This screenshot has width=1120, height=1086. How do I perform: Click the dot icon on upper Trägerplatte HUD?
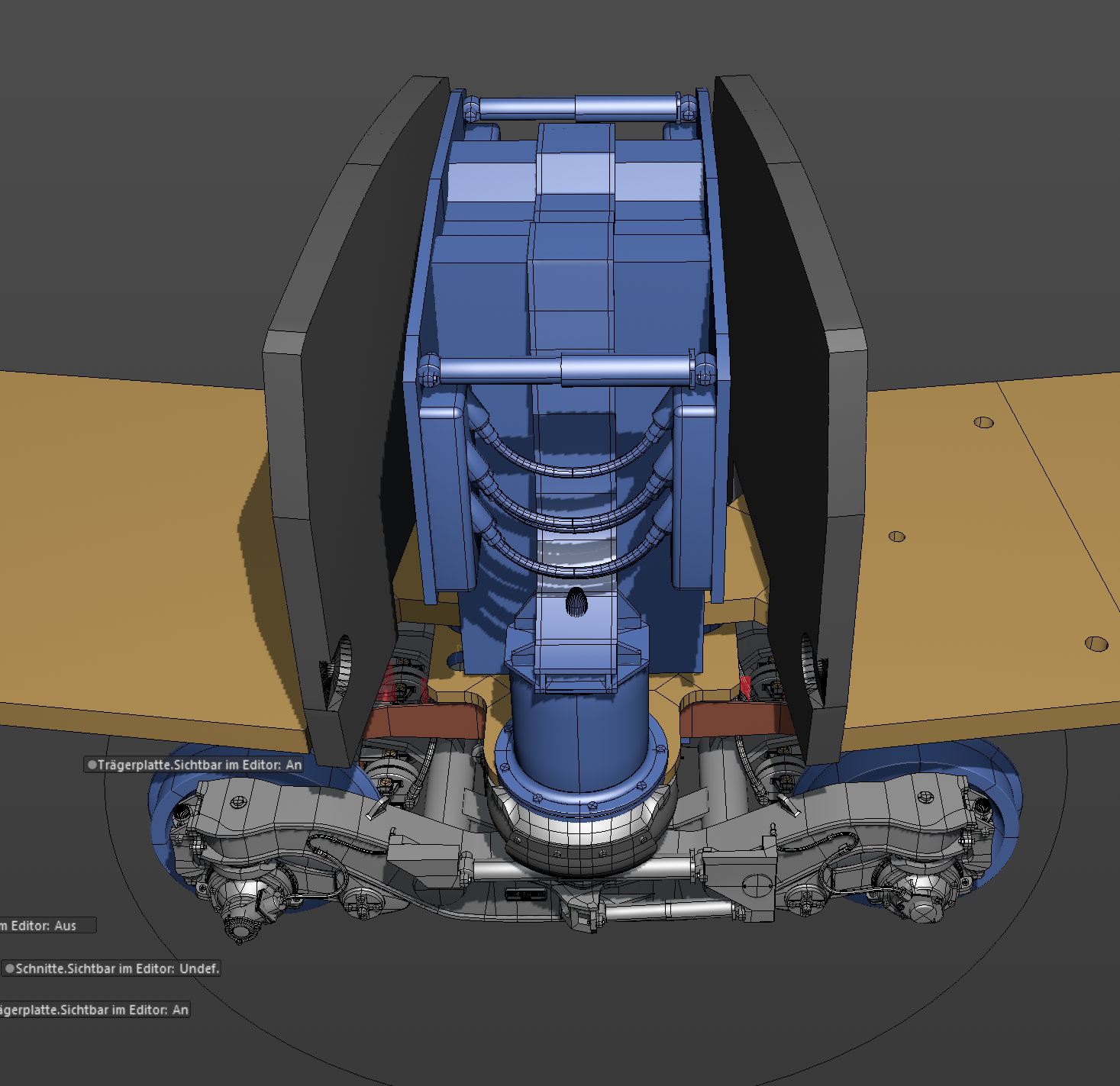(92, 764)
